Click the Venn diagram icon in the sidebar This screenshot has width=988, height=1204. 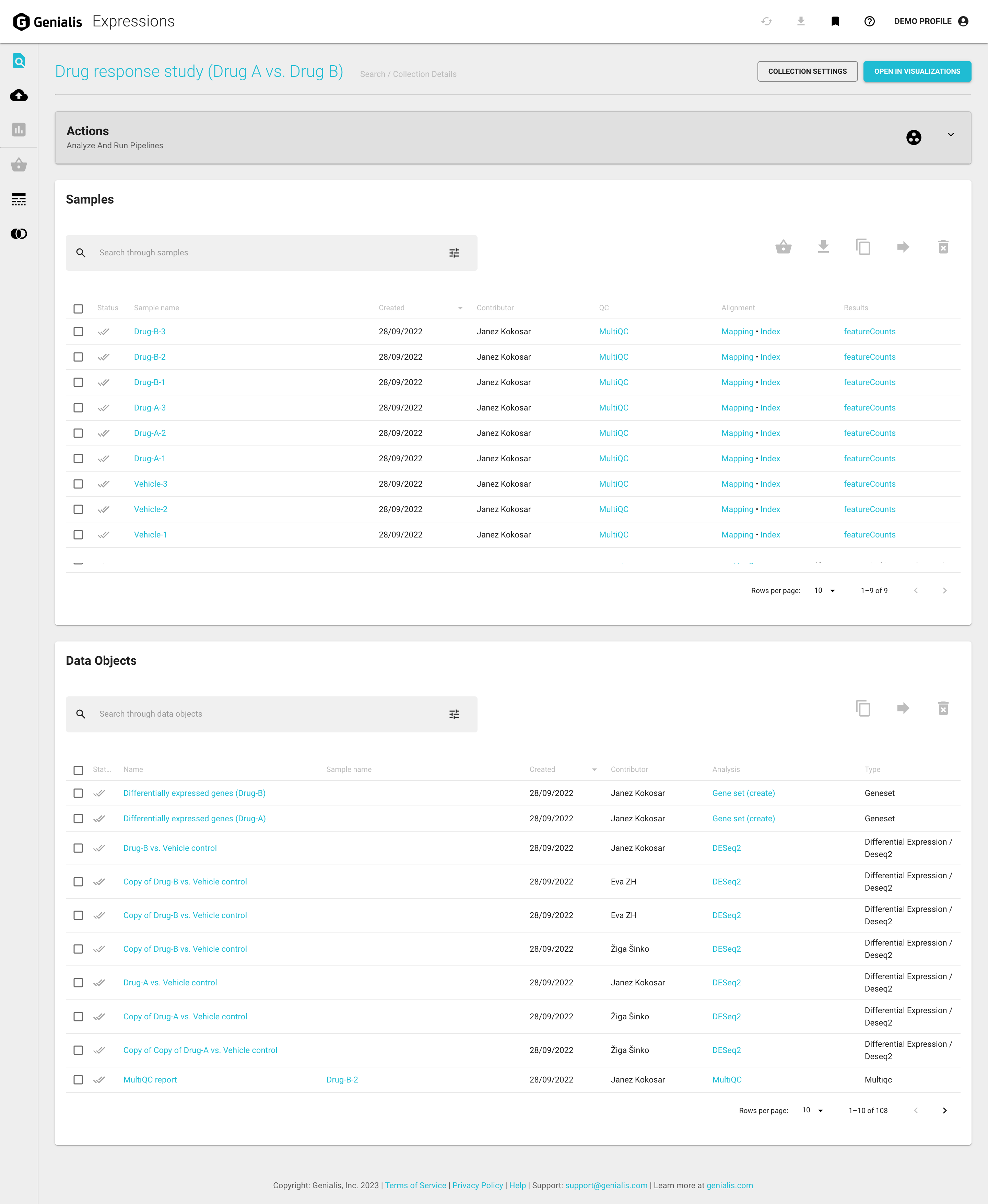point(19,233)
